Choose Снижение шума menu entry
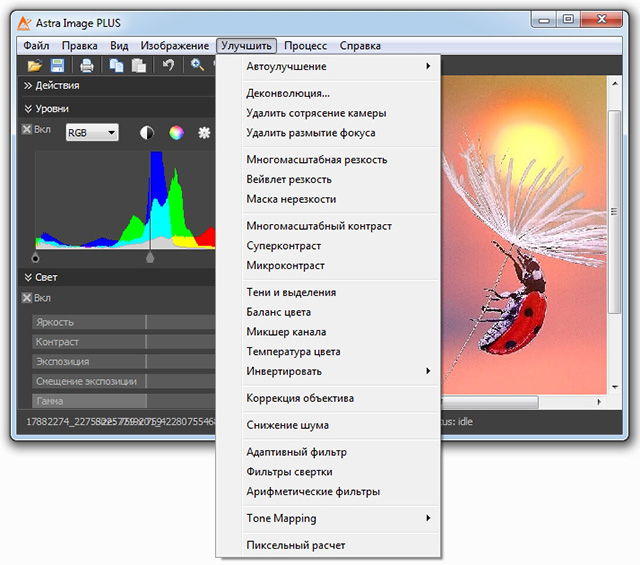Screen dimensions: 640x565 [287, 425]
